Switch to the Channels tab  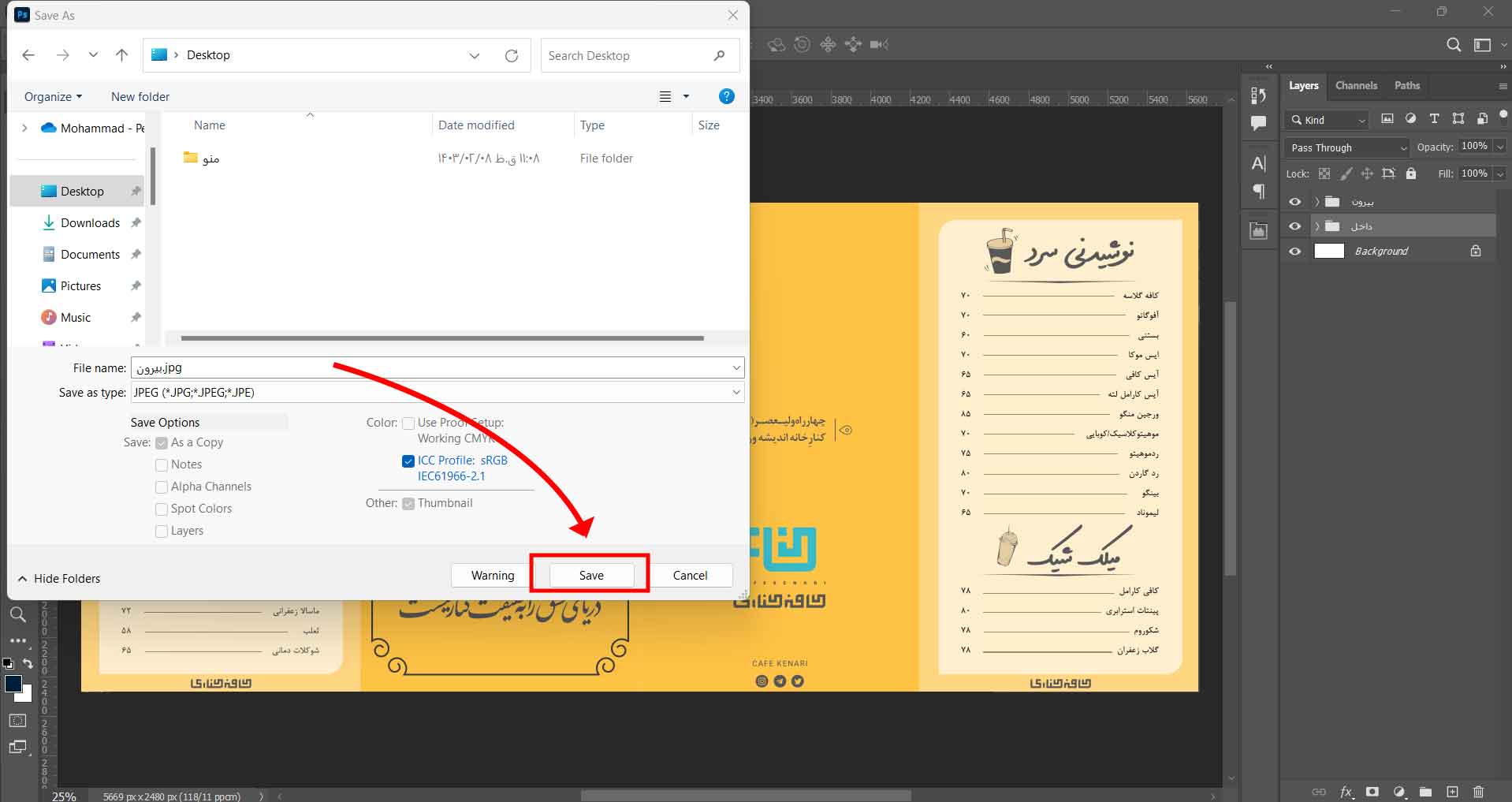[1356, 85]
